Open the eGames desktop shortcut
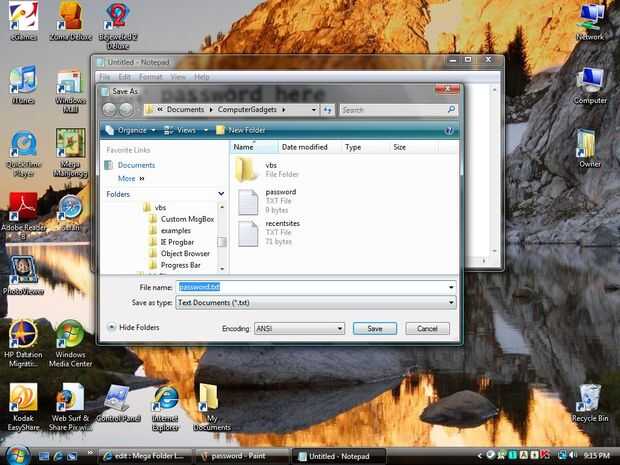 [x=24, y=21]
